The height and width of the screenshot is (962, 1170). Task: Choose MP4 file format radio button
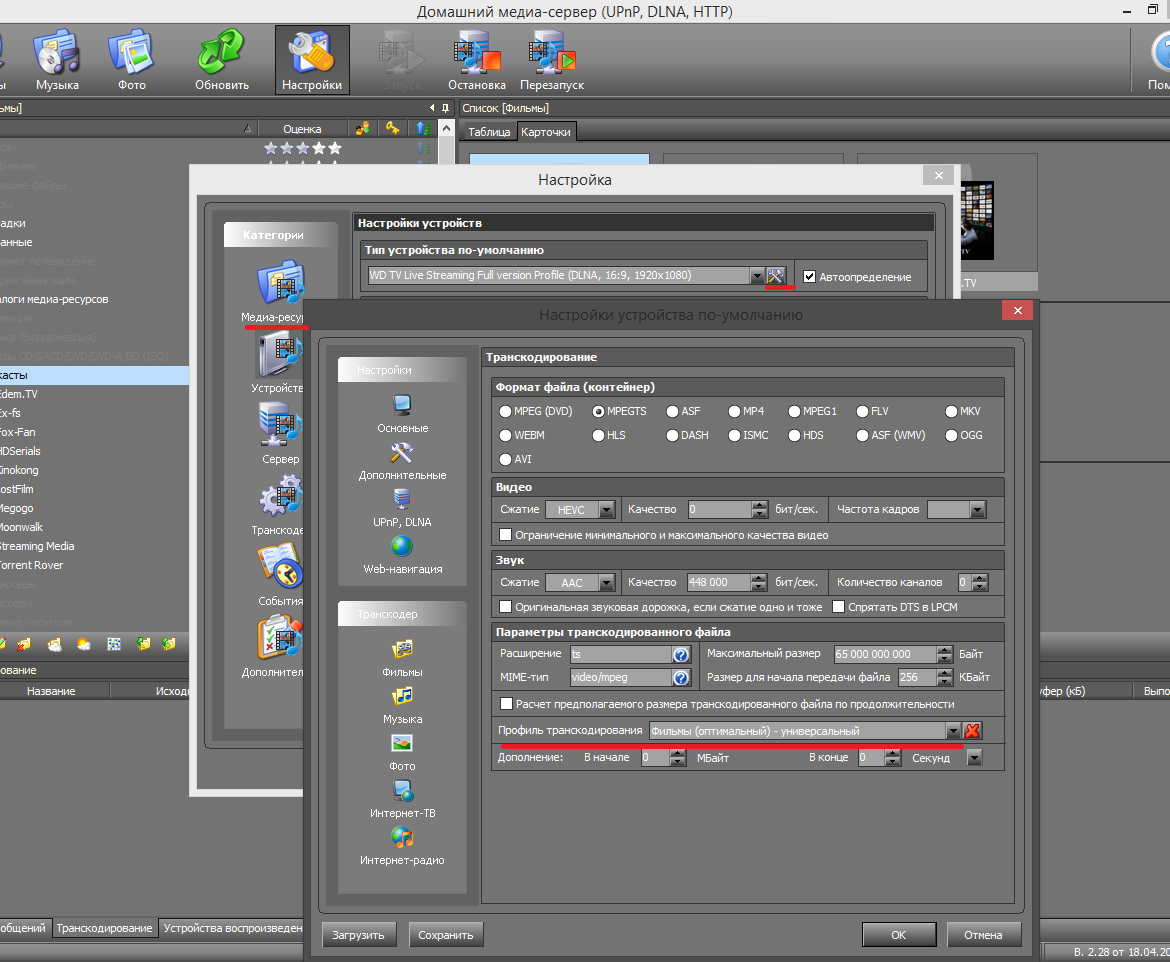[x=735, y=411]
